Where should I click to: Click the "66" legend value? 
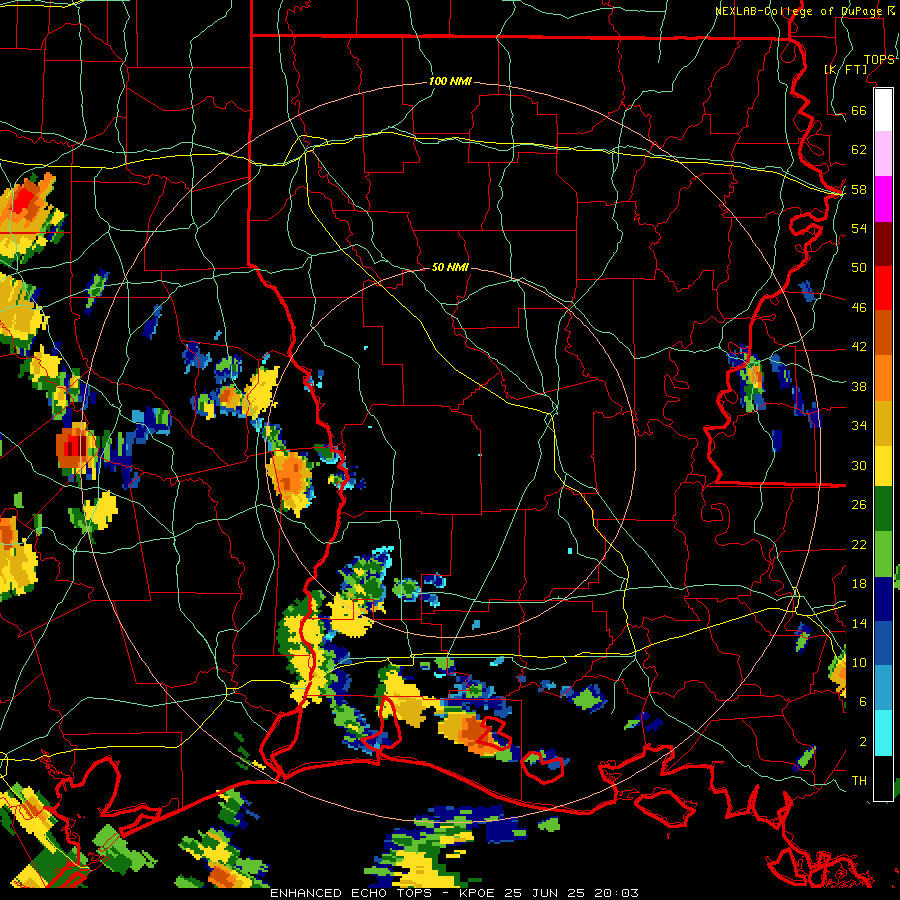(859, 110)
